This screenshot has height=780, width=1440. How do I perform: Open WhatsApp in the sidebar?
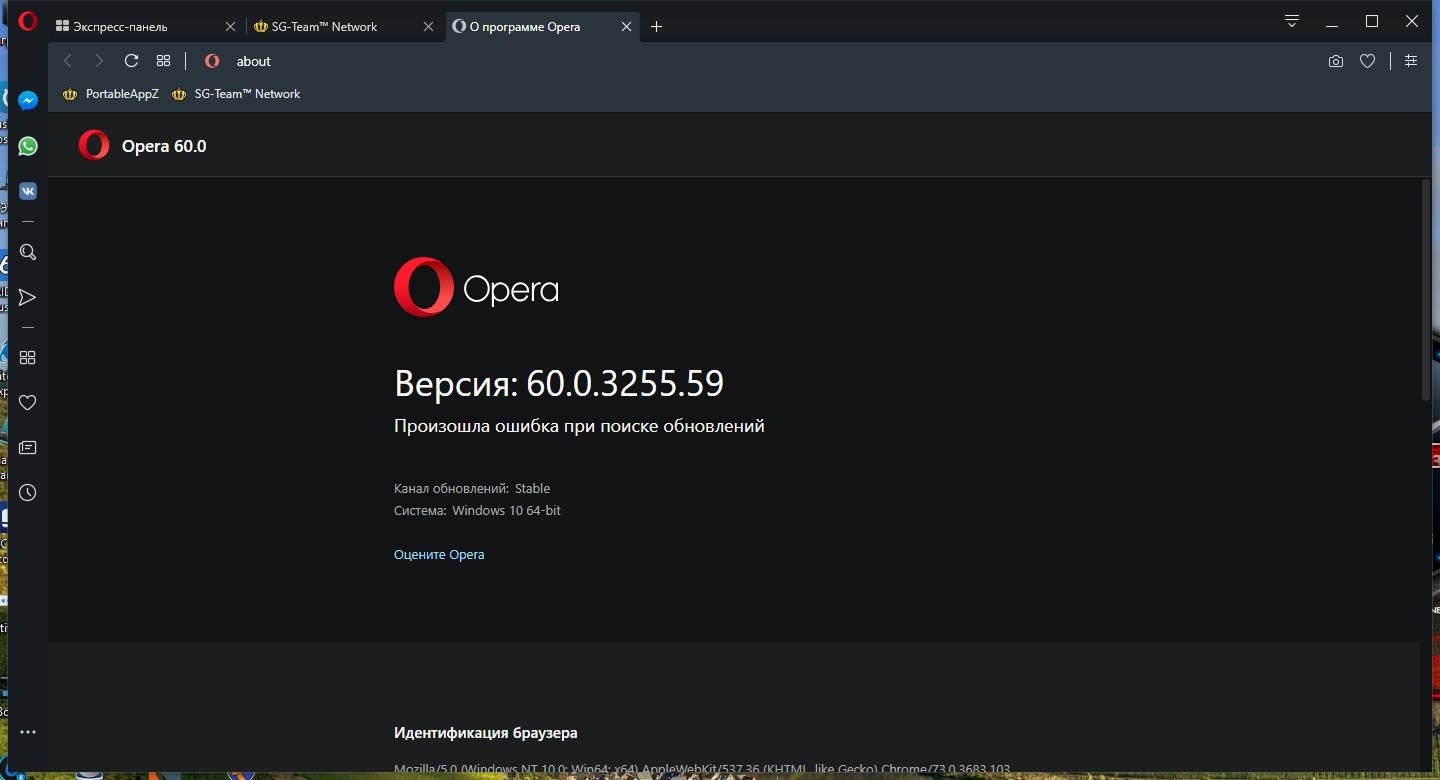[28, 146]
